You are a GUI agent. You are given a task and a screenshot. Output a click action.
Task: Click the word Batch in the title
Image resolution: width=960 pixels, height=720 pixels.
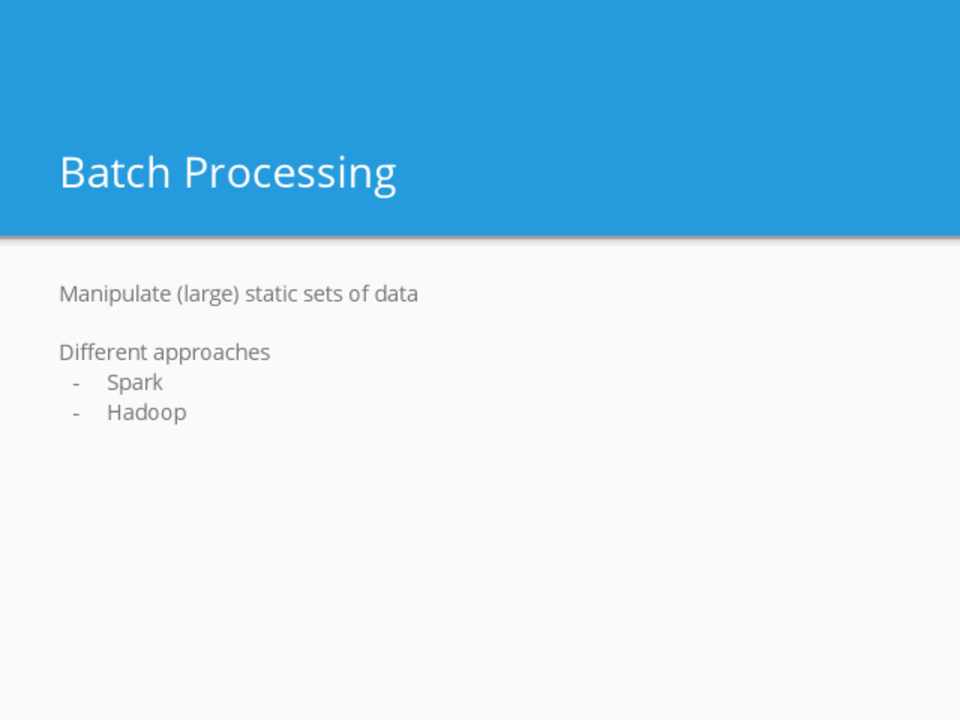pyautogui.click(x=115, y=173)
